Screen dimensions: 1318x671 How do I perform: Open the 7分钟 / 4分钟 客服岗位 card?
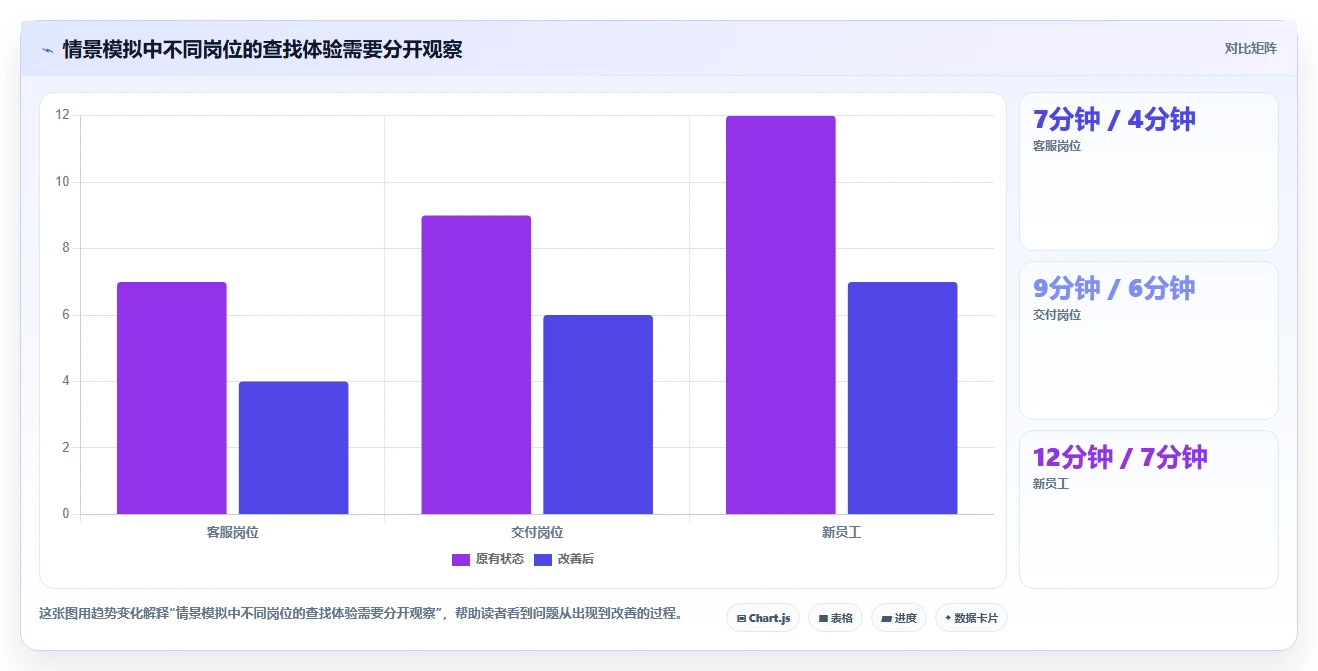1149,171
